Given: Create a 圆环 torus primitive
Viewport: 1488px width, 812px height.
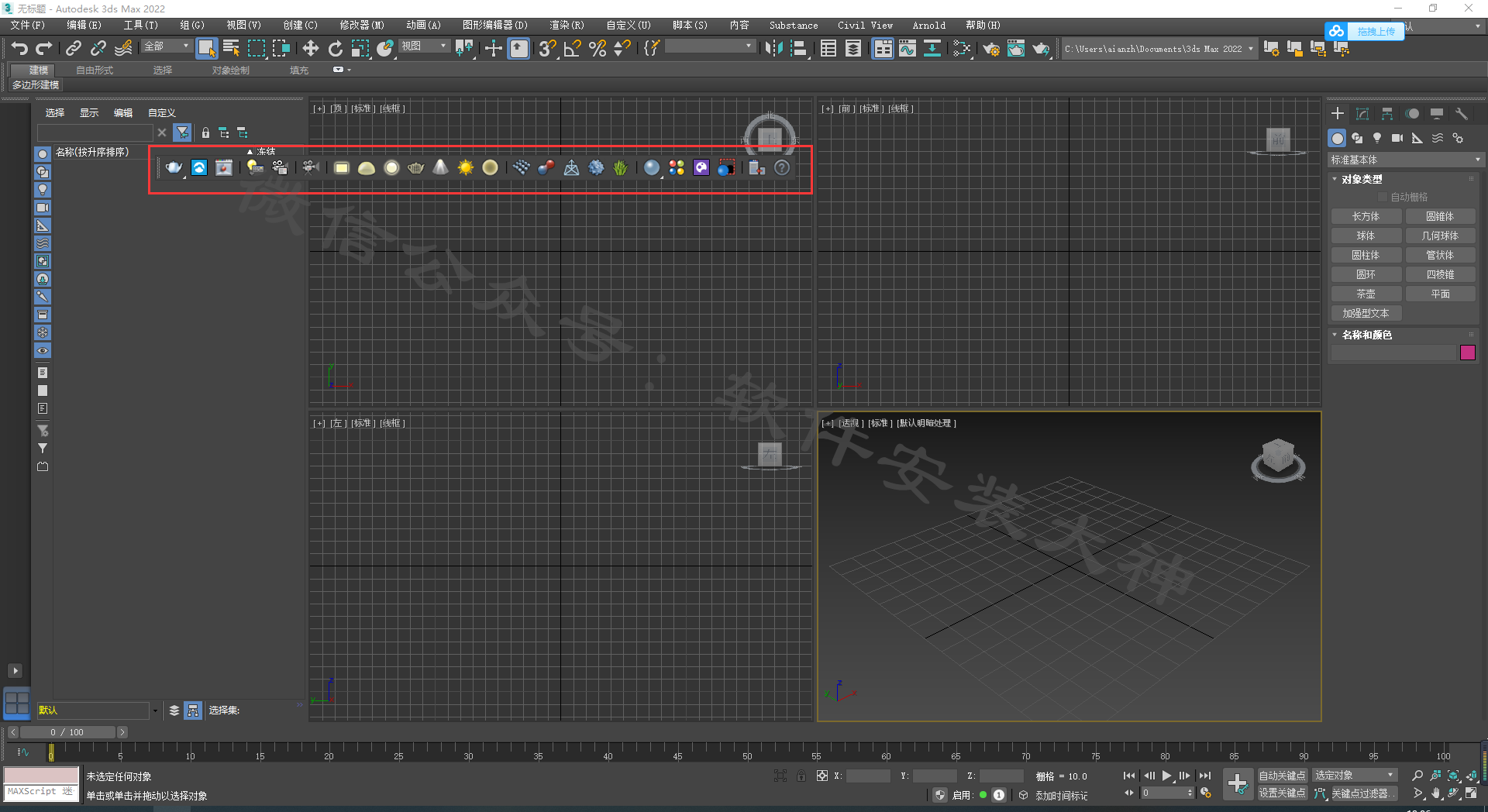Looking at the screenshot, I should coord(1366,275).
